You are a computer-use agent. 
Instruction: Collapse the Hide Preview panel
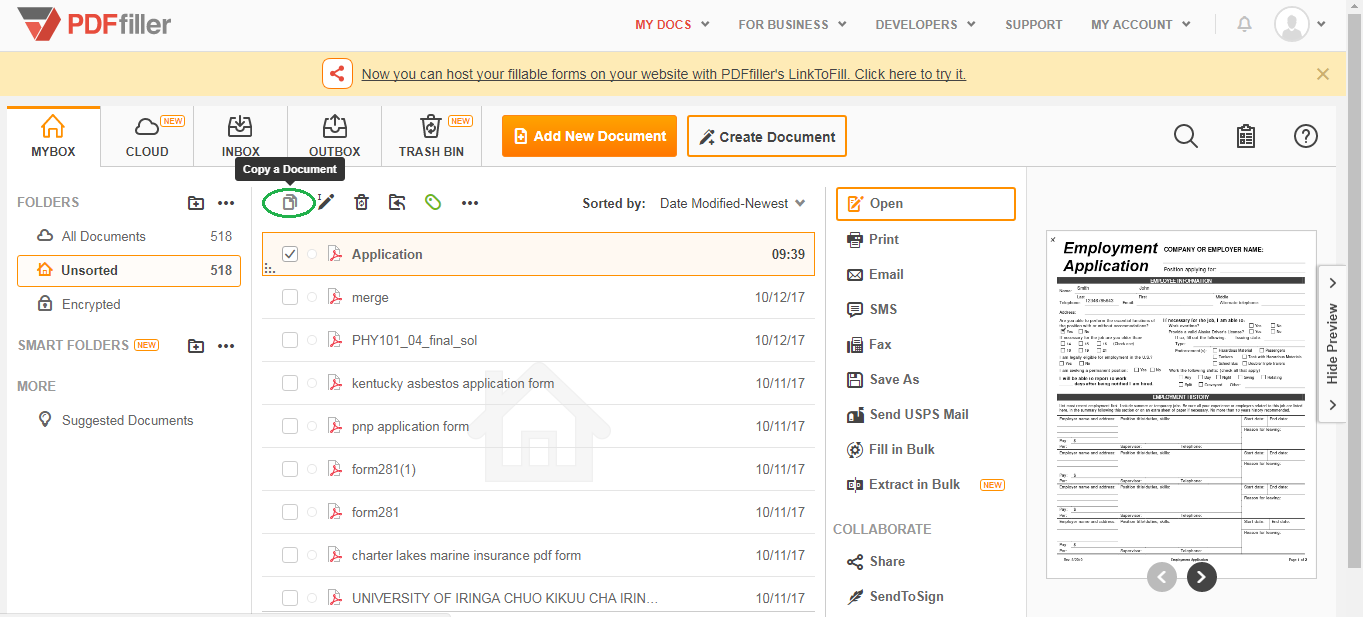click(1332, 344)
